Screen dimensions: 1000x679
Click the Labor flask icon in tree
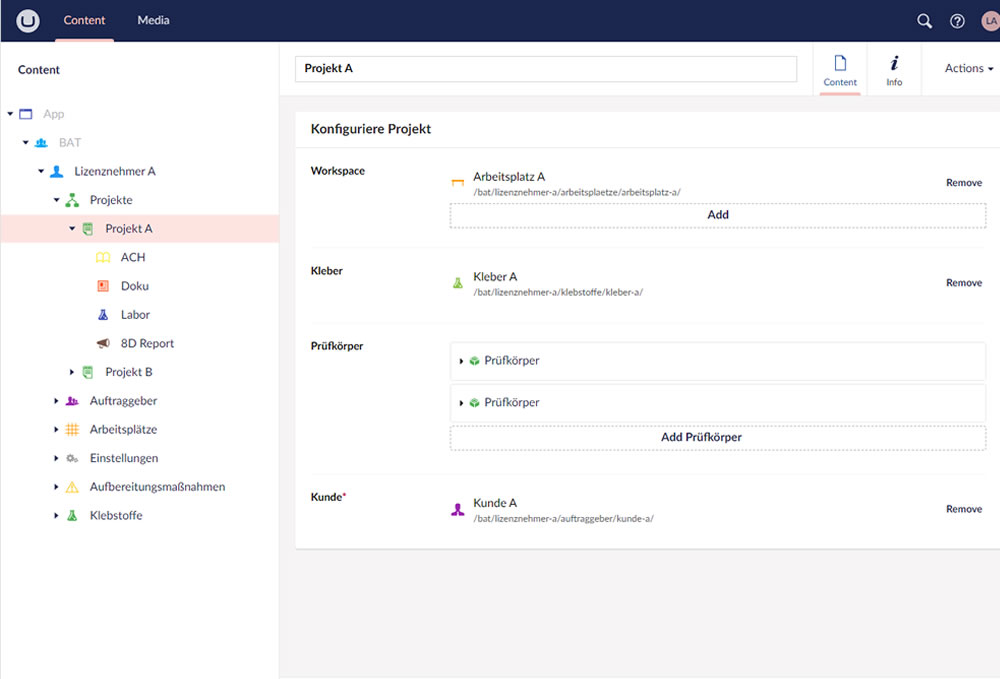102,315
